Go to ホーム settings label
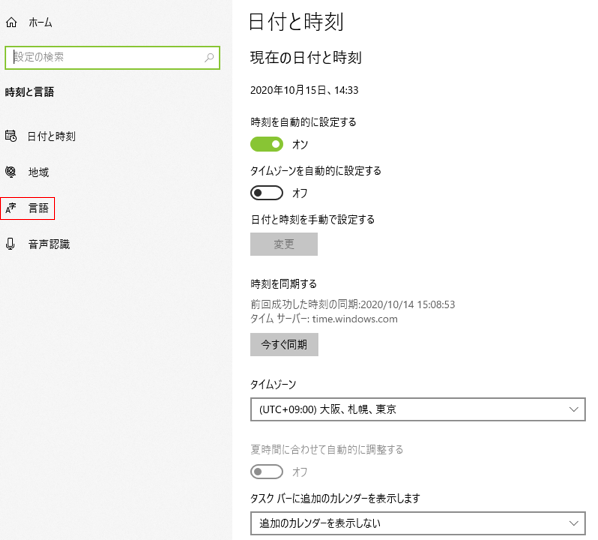 pyautogui.click(x=40, y=22)
